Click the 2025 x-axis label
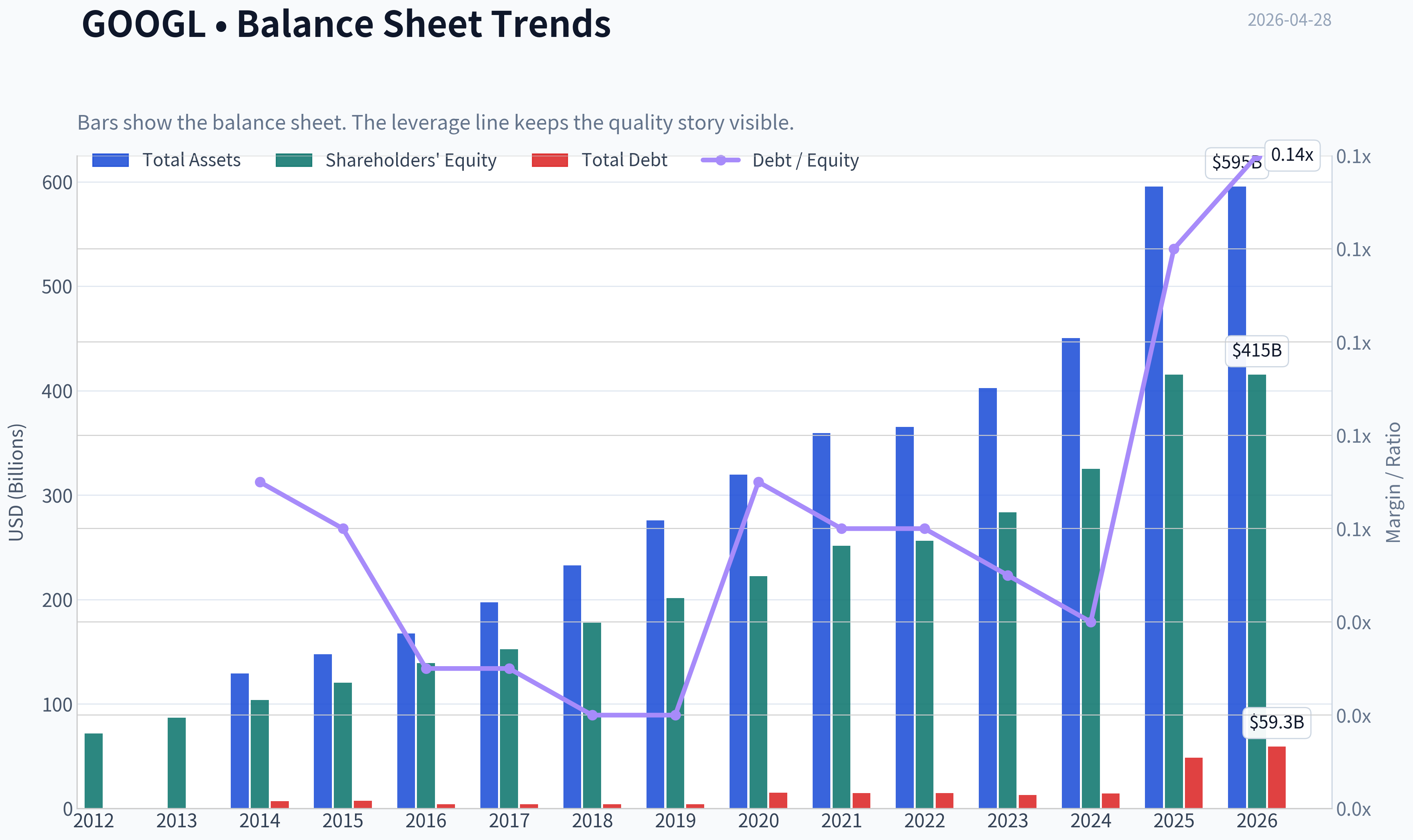The image size is (1413, 840). click(x=1174, y=821)
